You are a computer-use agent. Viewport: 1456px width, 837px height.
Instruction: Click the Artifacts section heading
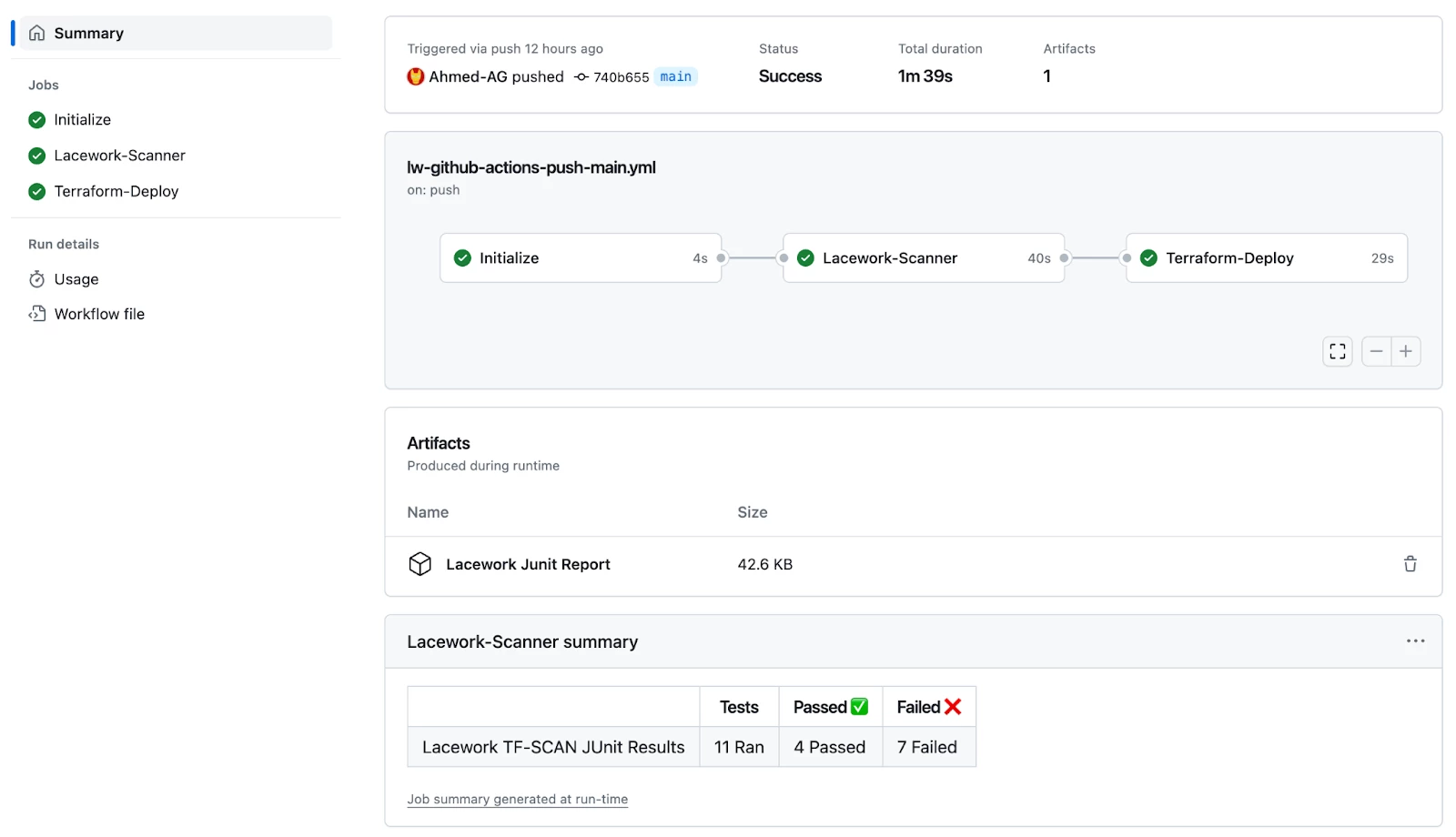point(439,443)
